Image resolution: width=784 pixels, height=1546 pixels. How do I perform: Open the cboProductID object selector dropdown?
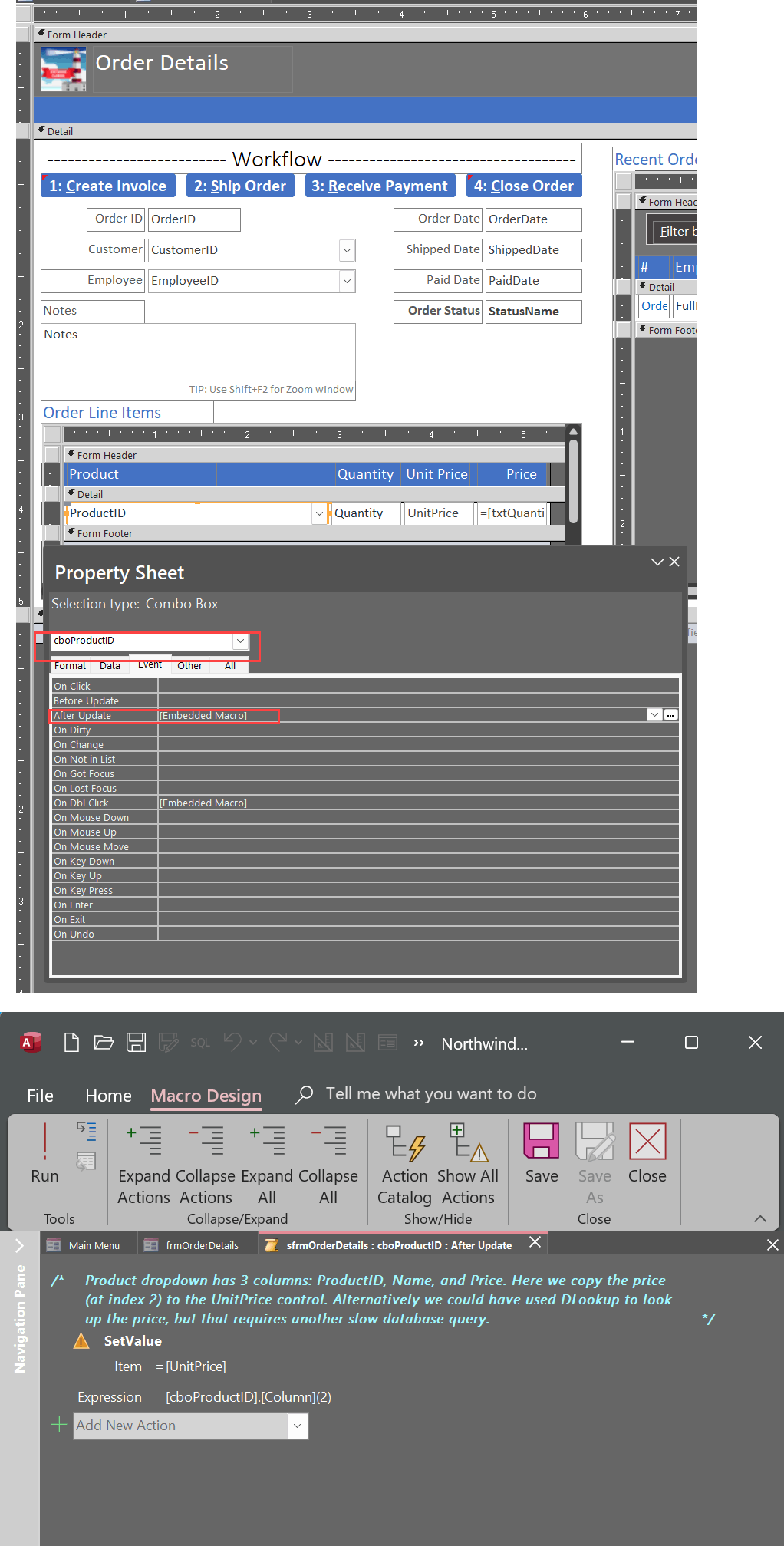tap(241, 641)
